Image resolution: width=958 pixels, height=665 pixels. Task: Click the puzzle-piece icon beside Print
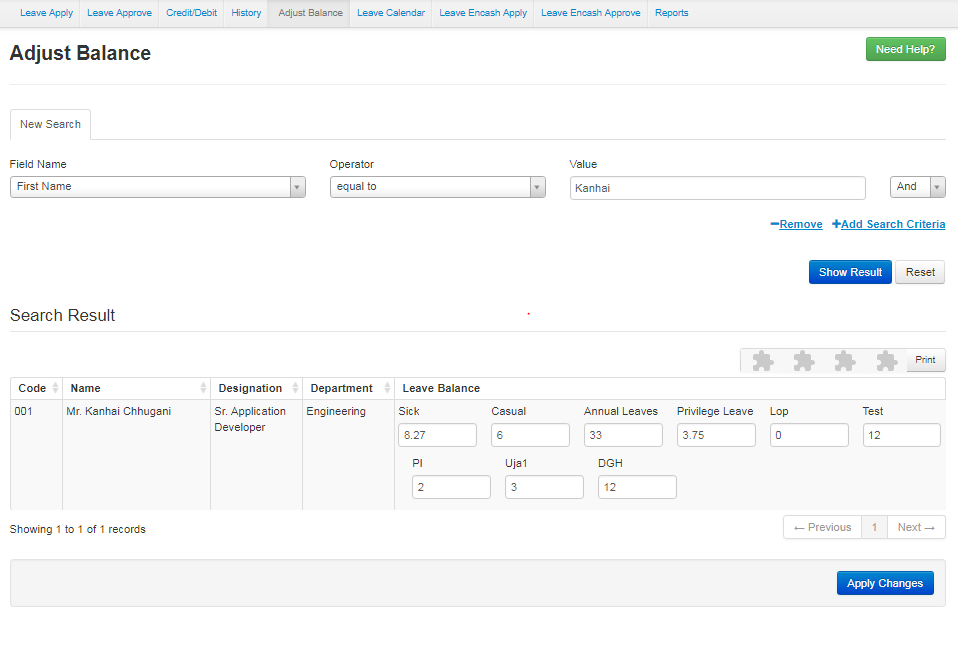pos(886,361)
